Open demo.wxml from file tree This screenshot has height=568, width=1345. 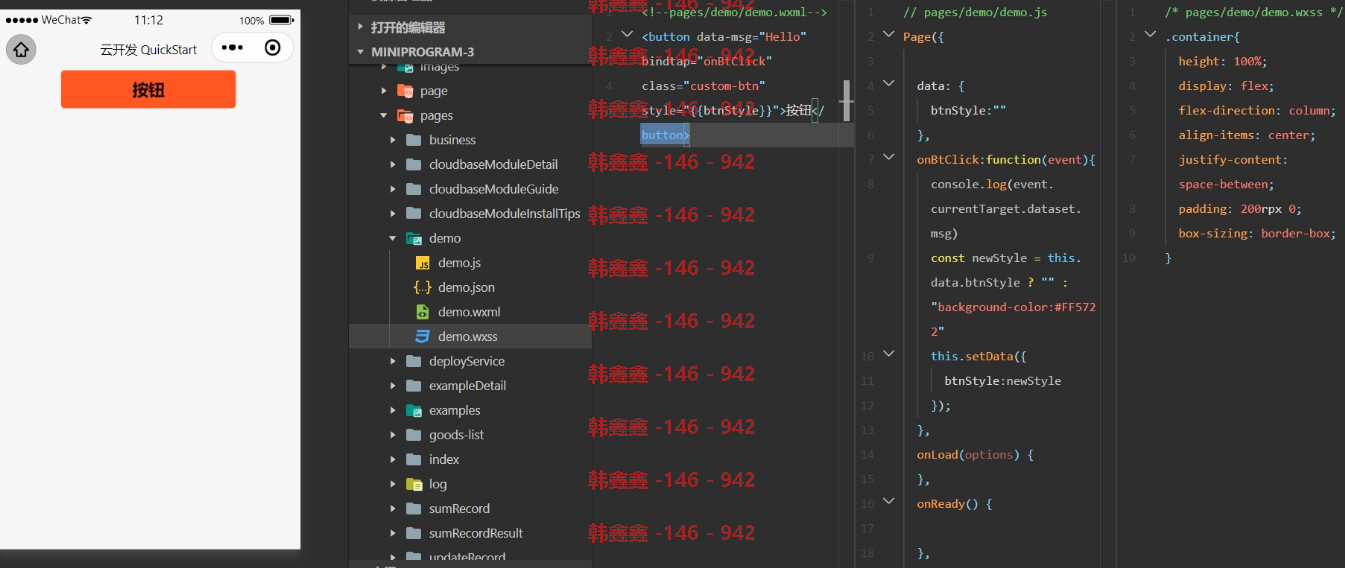pos(469,312)
